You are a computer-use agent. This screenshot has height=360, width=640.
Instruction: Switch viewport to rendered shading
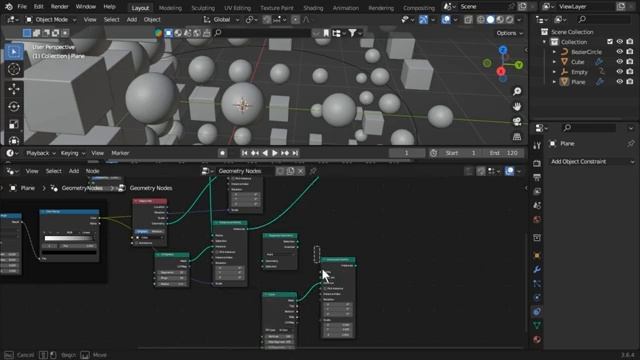[509, 20]
